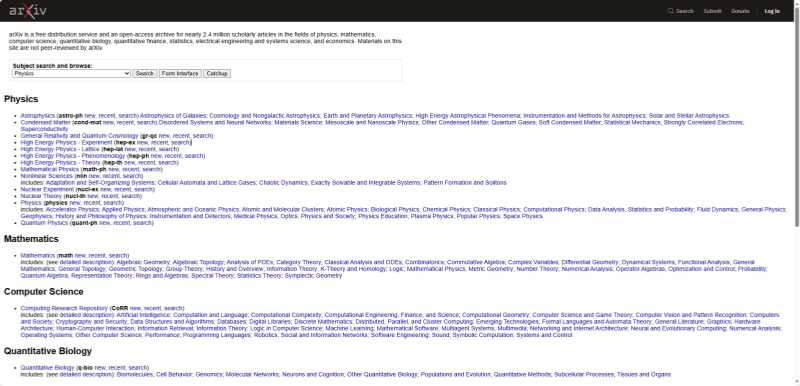Open Disordered Systems and Neural Networks link
The image size is (800, 386).
pyautogui.click(x=215, y=122)
